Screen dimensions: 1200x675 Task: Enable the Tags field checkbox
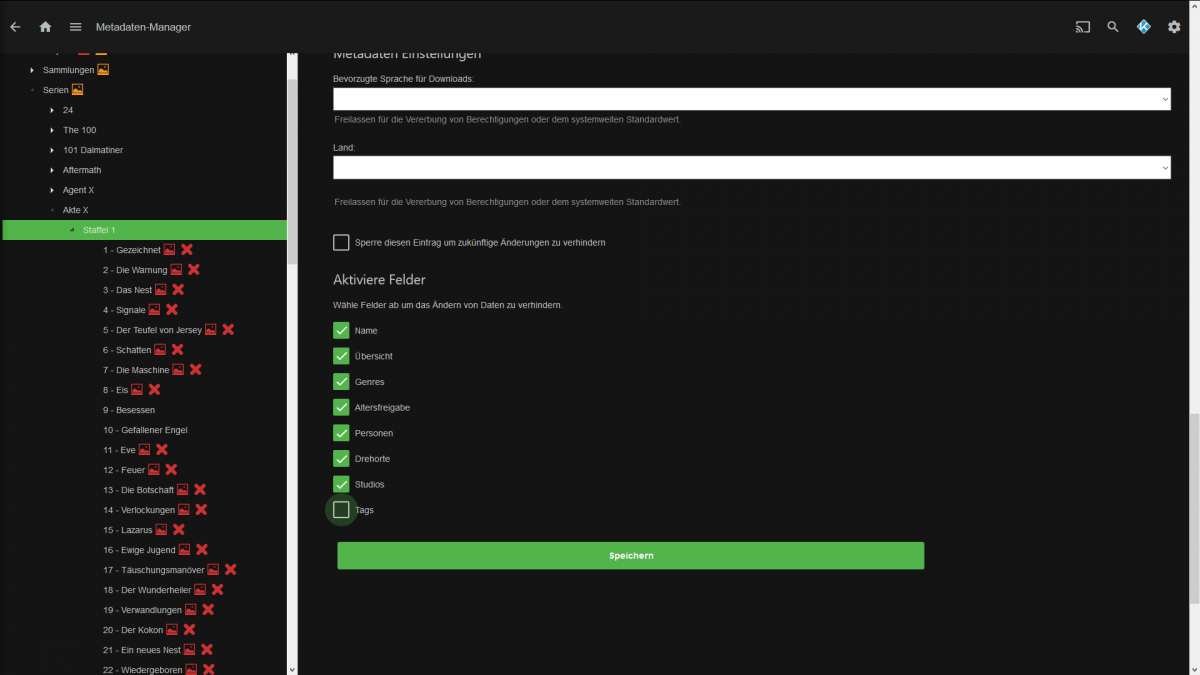[341, 510]
